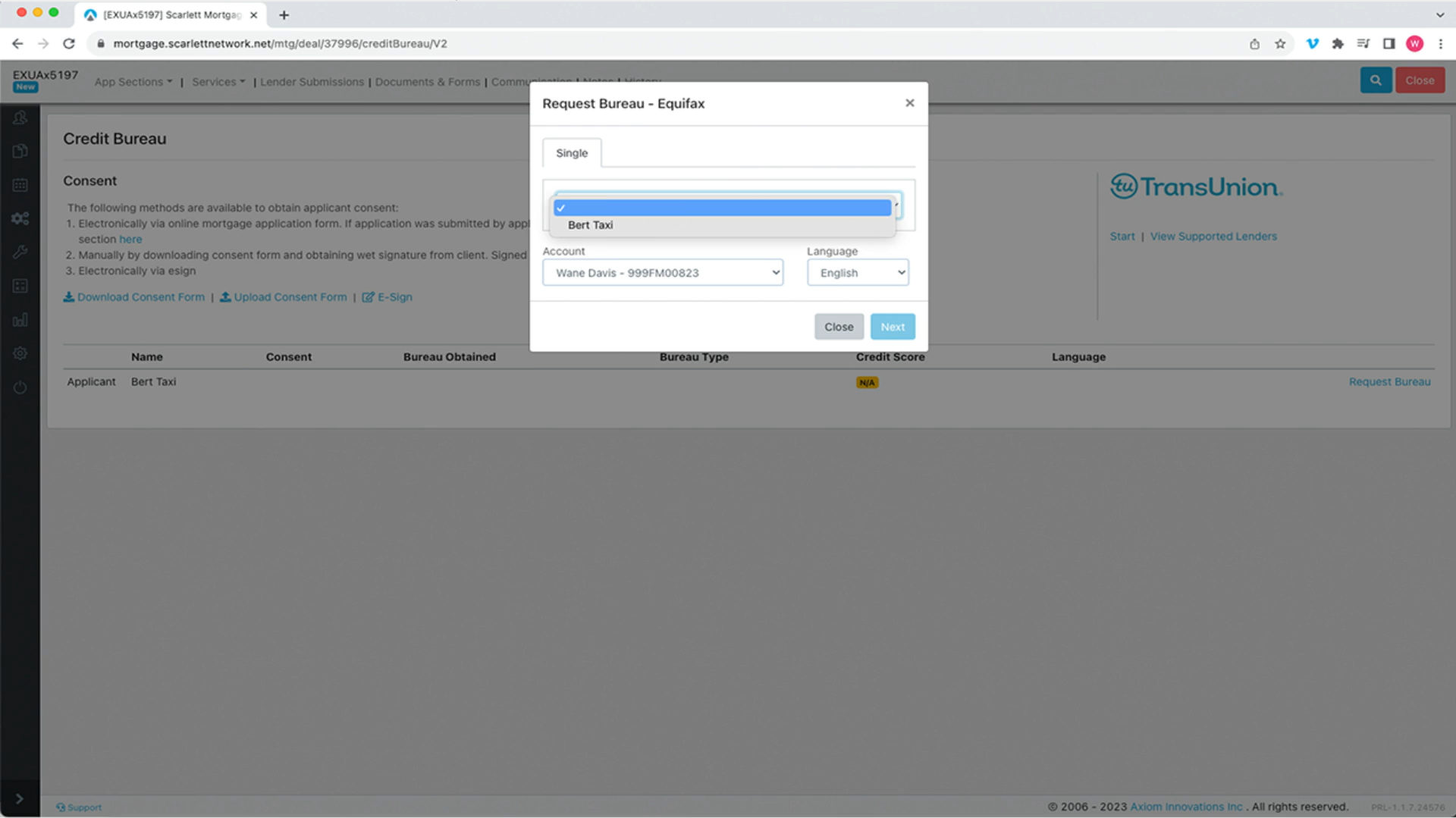Open the browser three-dot menu
This screenshot has width=1456, height=818.
pos(1441,44)
